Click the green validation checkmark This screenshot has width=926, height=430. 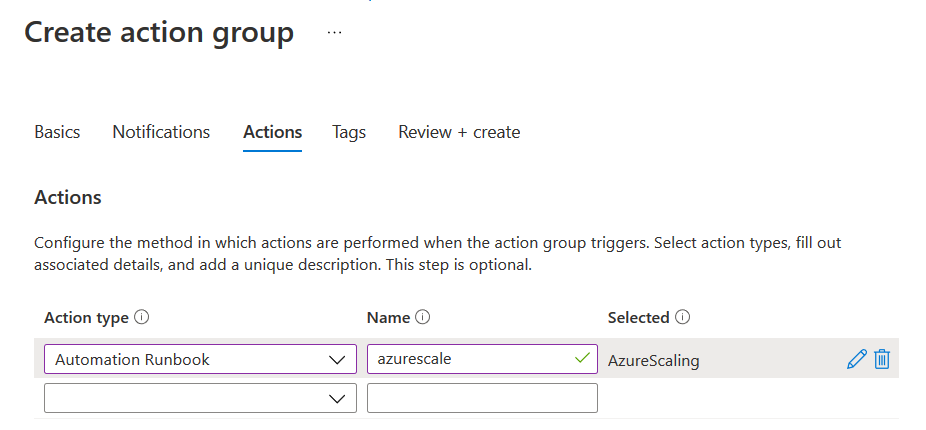click(x=583, y=359)
